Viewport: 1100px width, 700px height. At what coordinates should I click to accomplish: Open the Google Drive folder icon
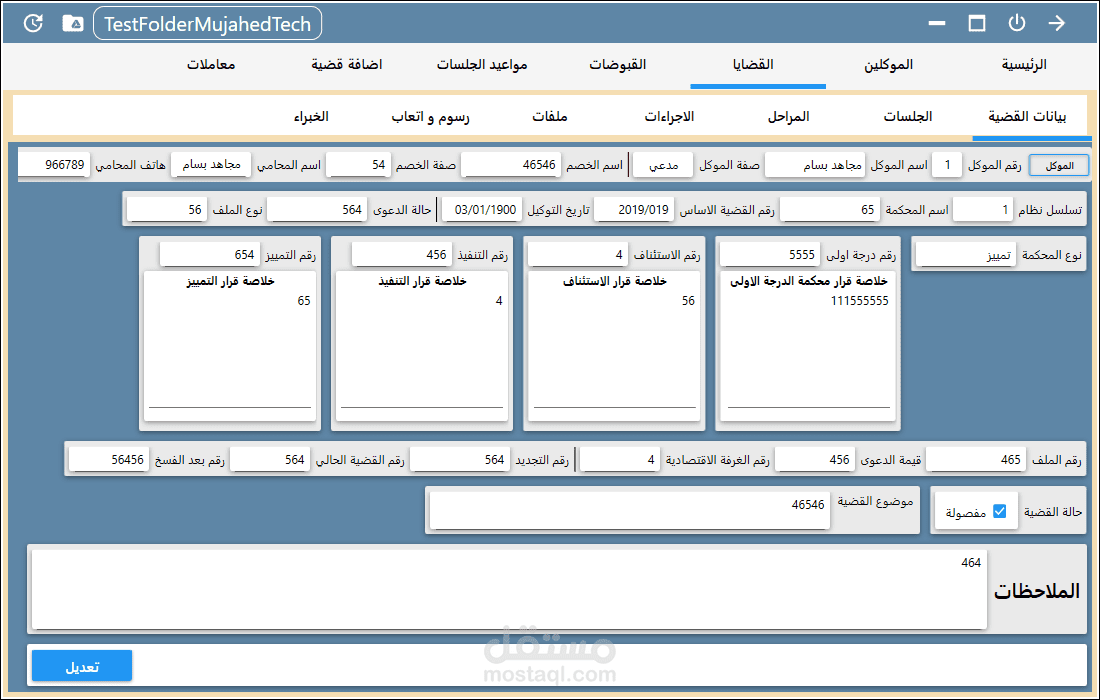coord(73,23)
